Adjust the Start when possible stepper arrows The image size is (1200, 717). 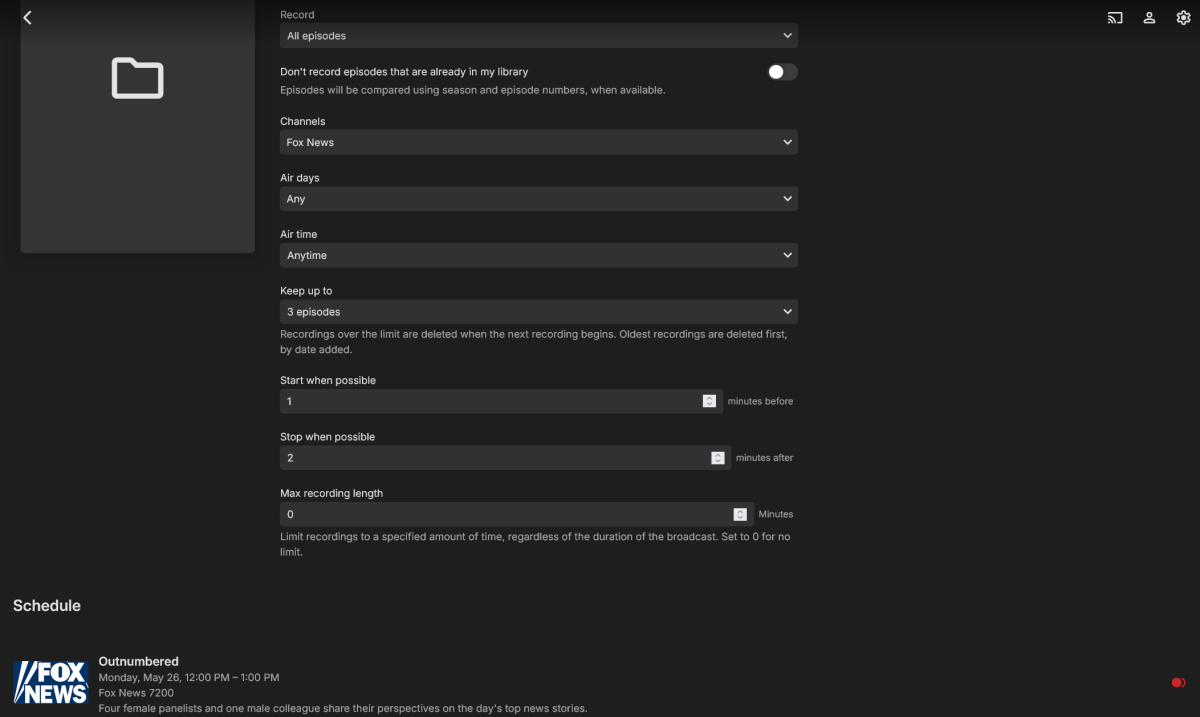pos(709,402)
